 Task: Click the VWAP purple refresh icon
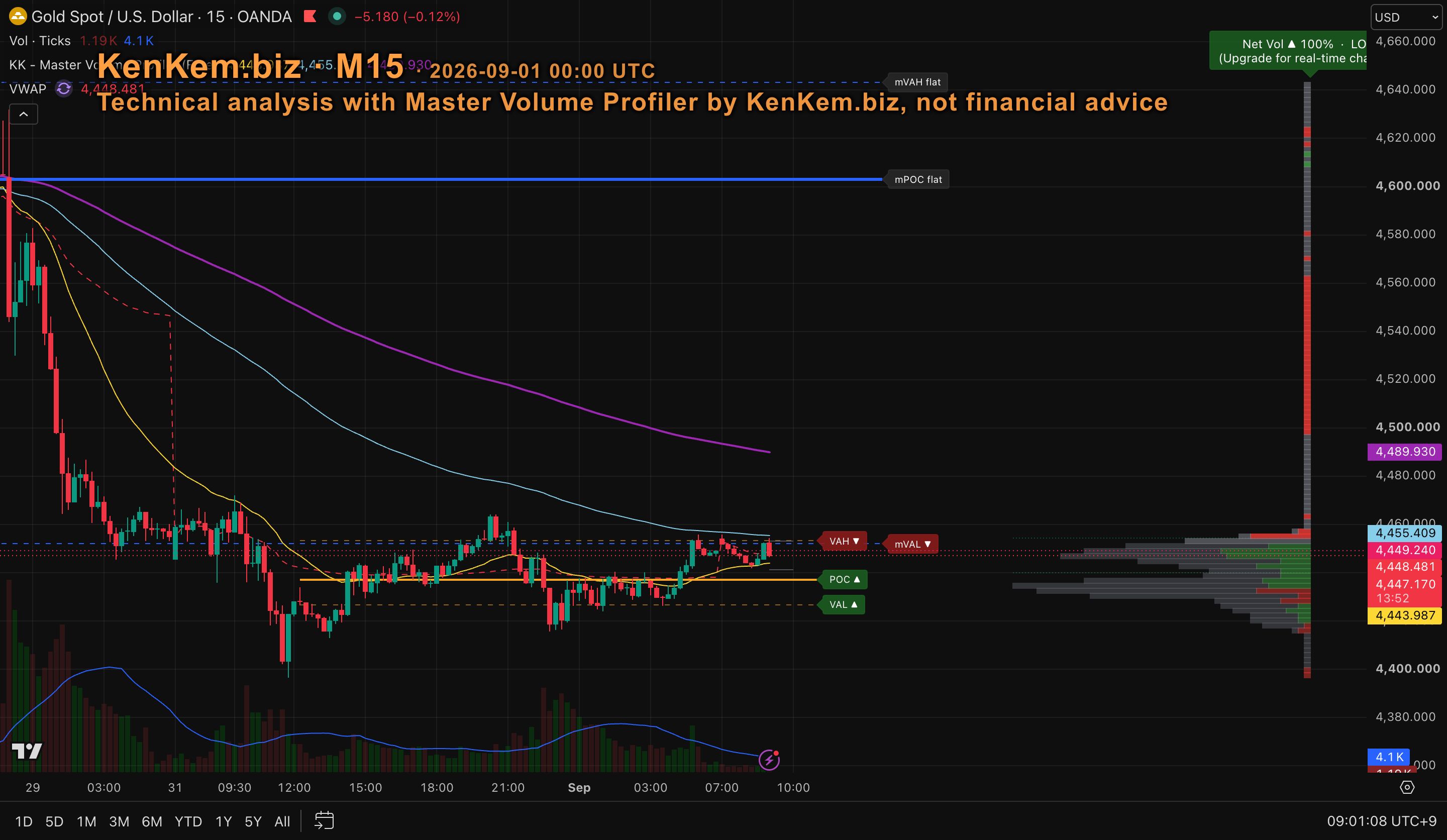pos(64,89)
